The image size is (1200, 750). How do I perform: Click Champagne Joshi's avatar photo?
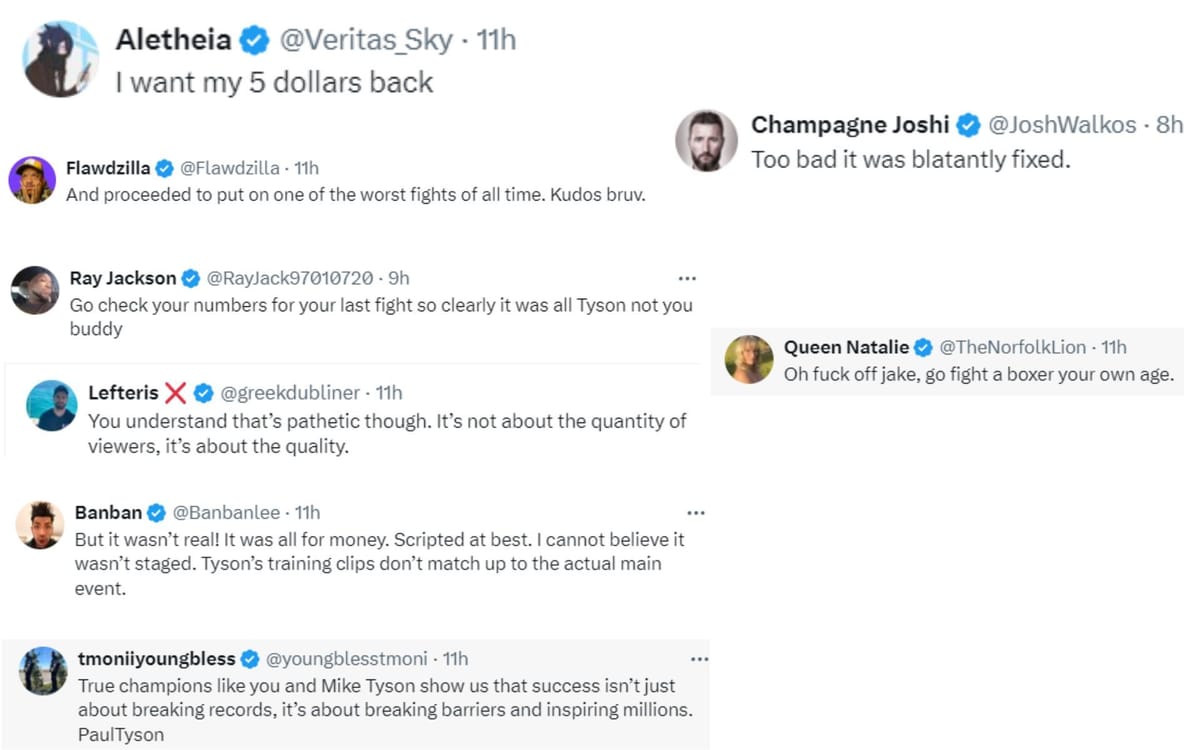click(707, 141)
